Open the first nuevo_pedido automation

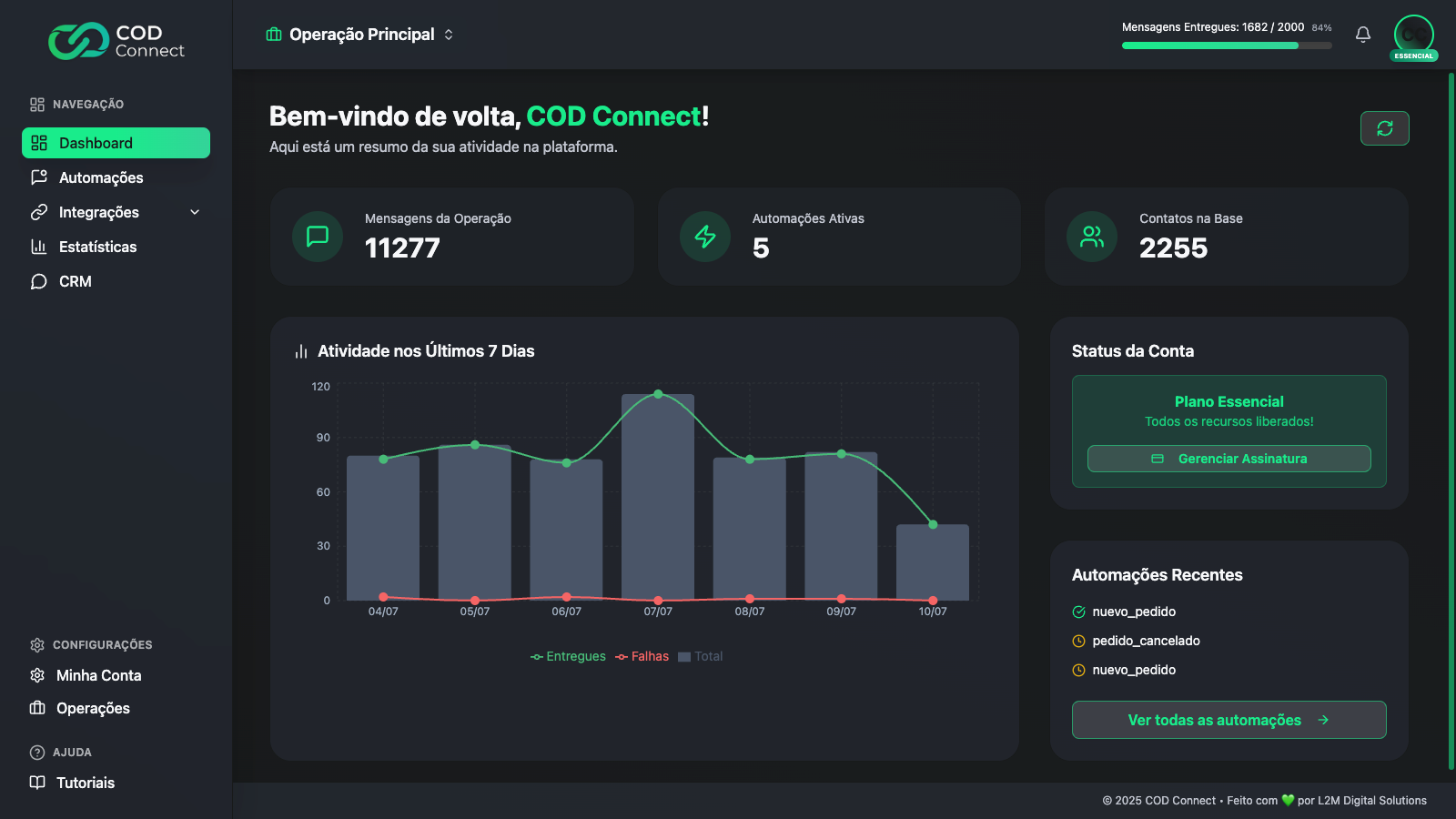[x=1134, y=612]
